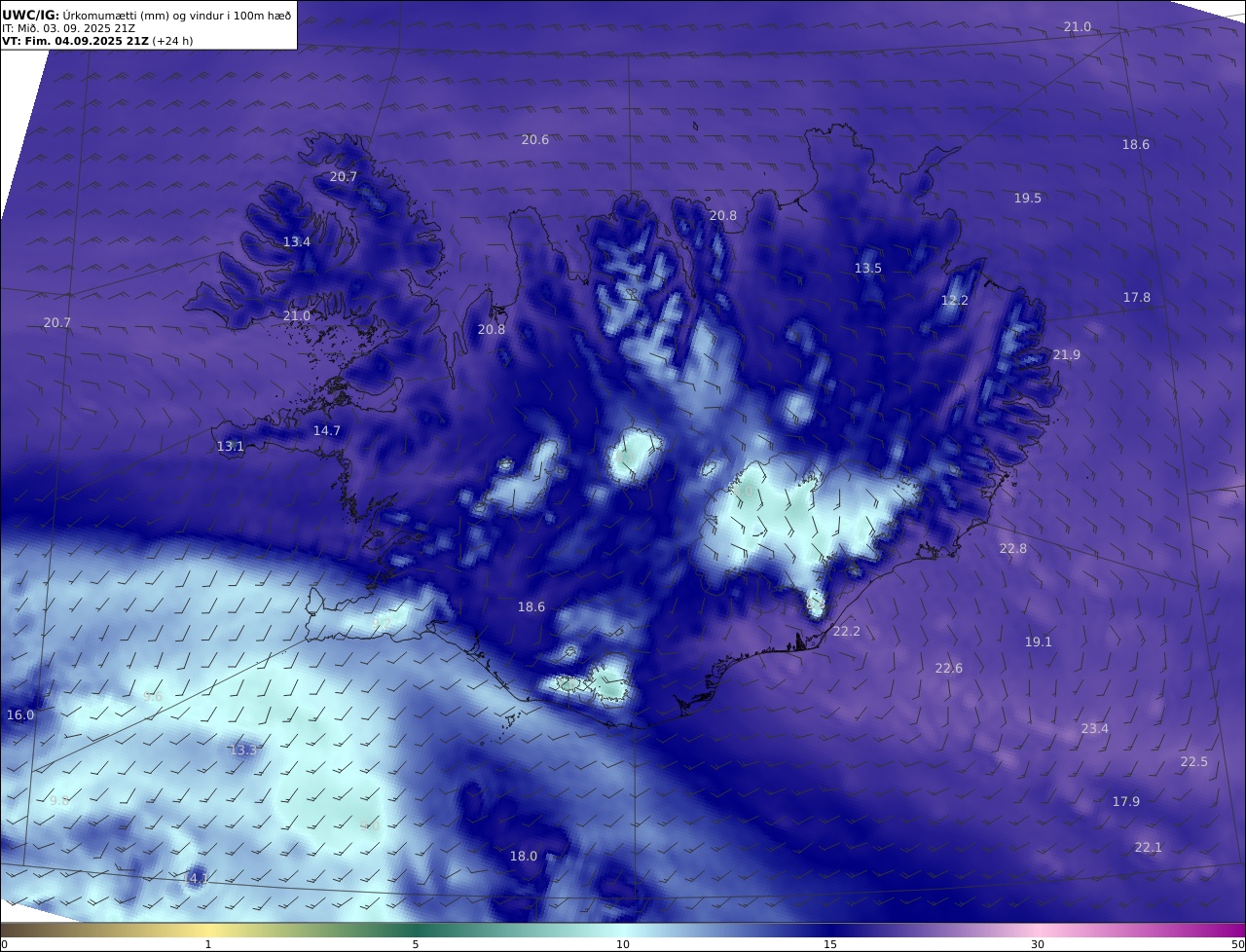Click the 'IT: Mið. 03. 09. 2025 21Z' line

click(68, 28)
